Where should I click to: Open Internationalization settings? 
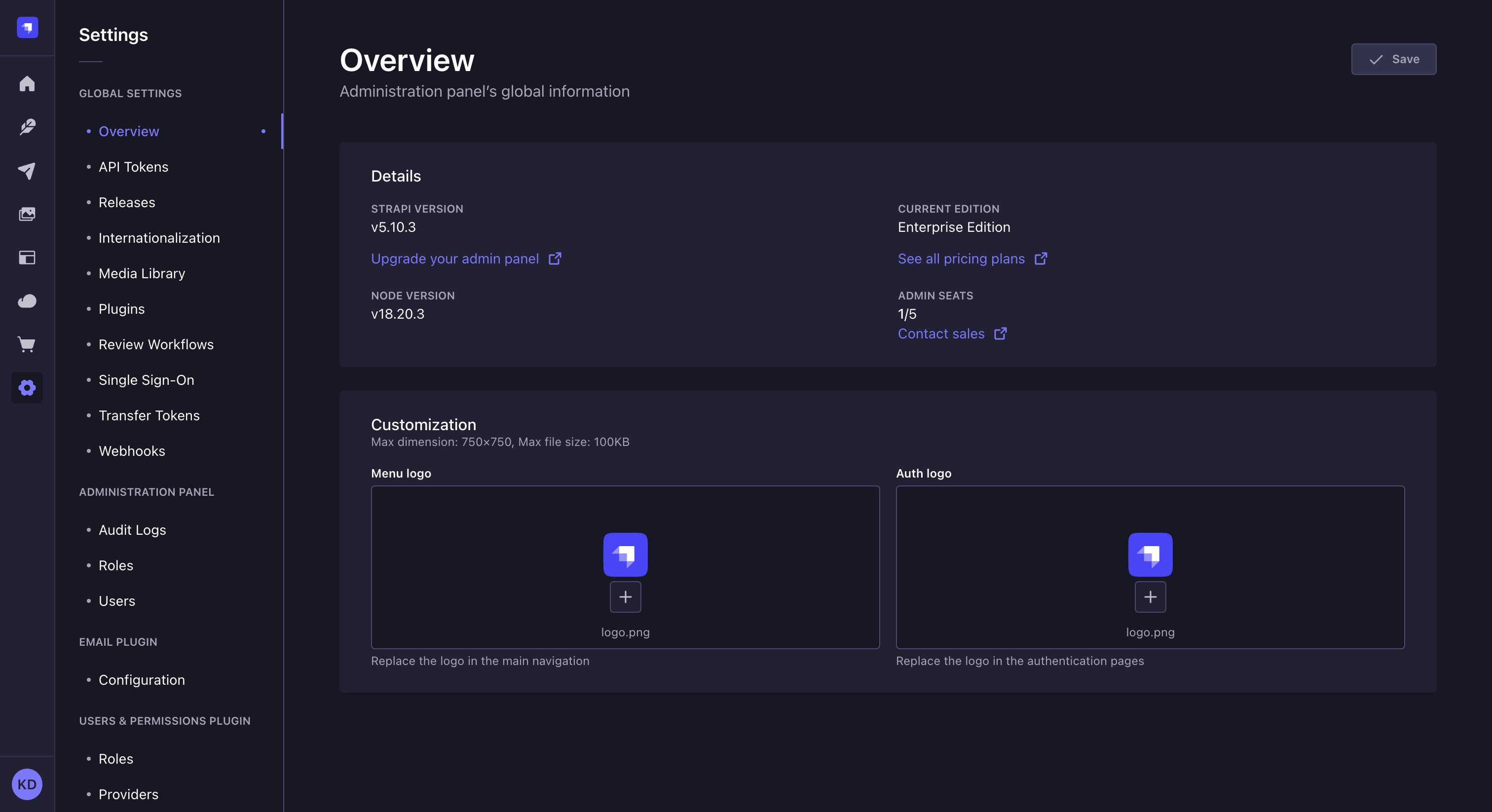pyautogui.click(x=159, y=238)
